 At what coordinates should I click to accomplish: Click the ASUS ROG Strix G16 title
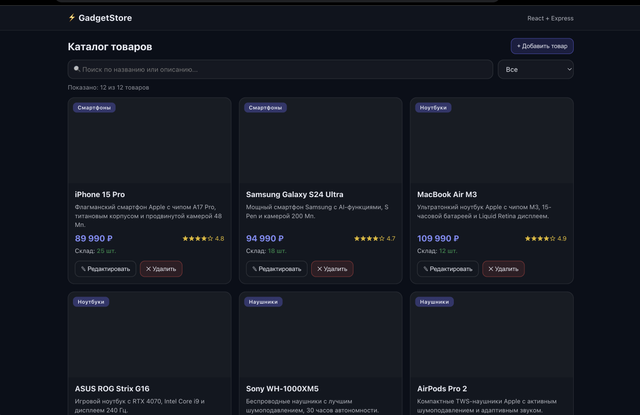pyautogui.click(x=112, y=389)
